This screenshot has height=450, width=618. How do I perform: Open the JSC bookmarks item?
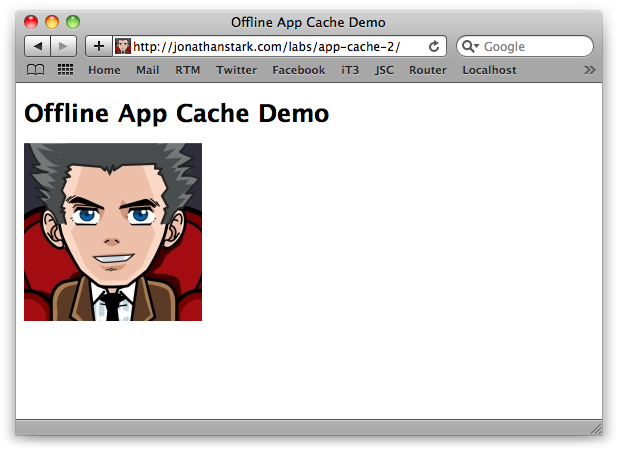tap(384, 70)
